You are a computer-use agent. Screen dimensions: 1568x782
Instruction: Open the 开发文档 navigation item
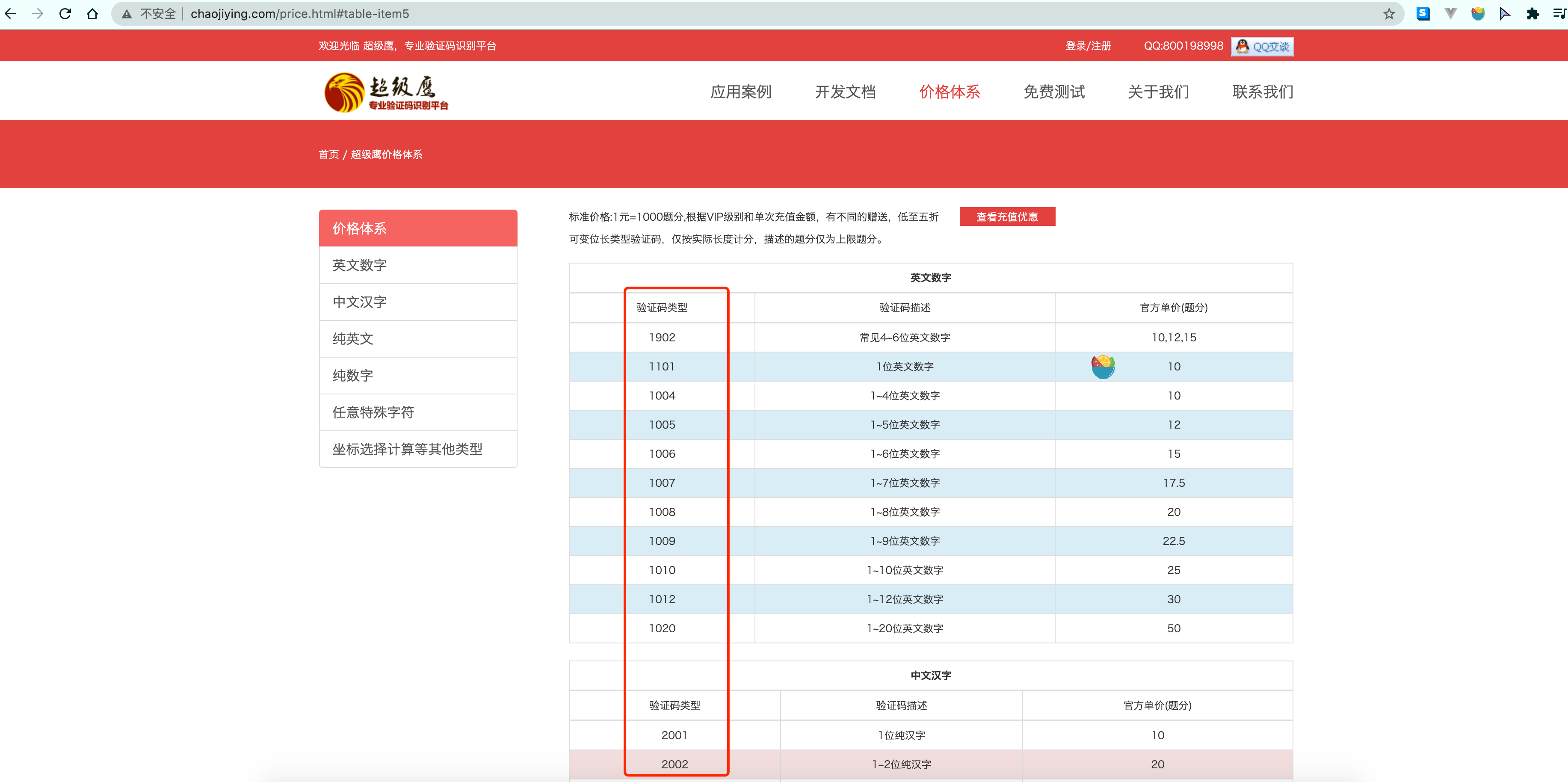click(845, 92)
